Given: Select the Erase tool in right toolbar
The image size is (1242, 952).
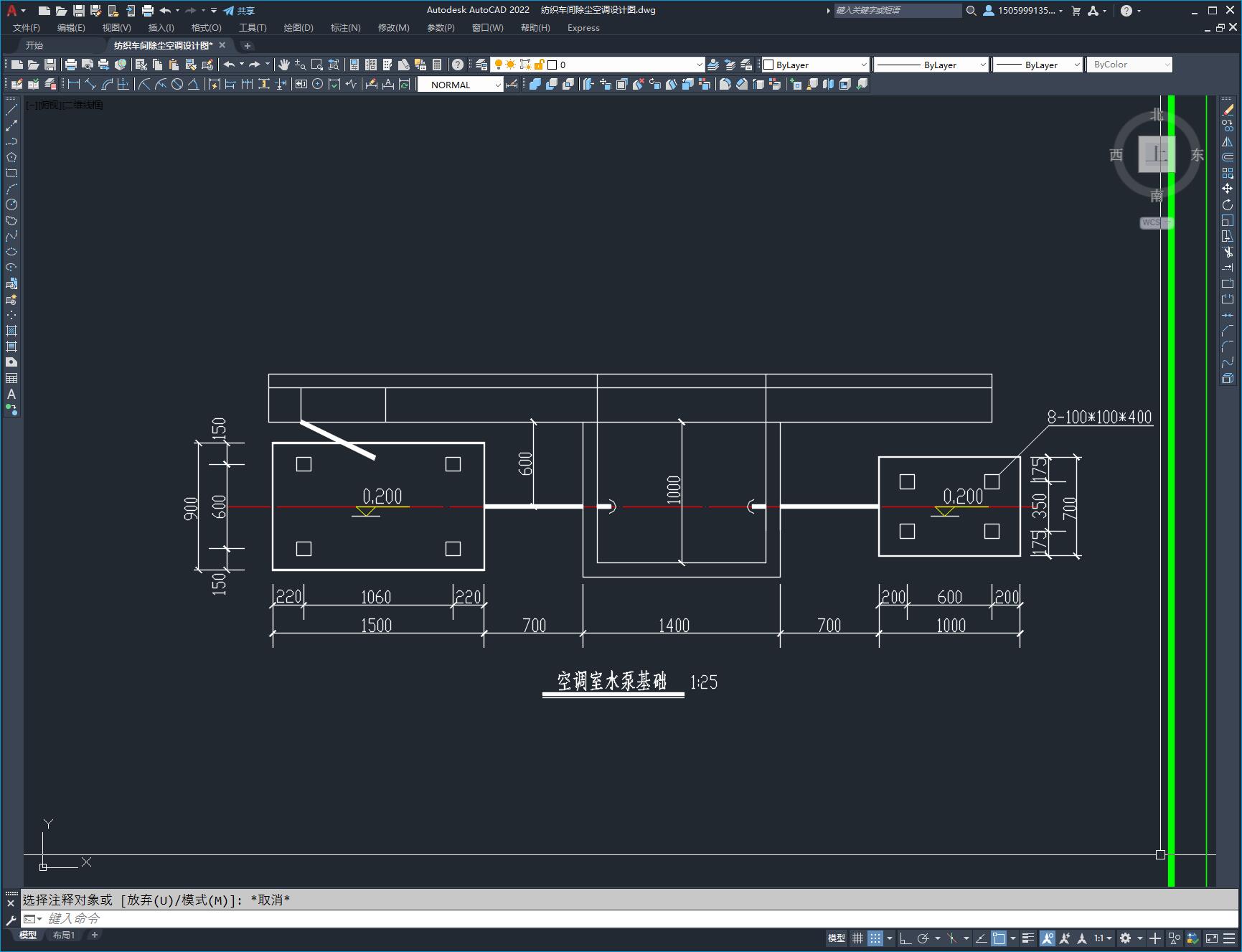Looking at the screenshot, I should 1228,110.
